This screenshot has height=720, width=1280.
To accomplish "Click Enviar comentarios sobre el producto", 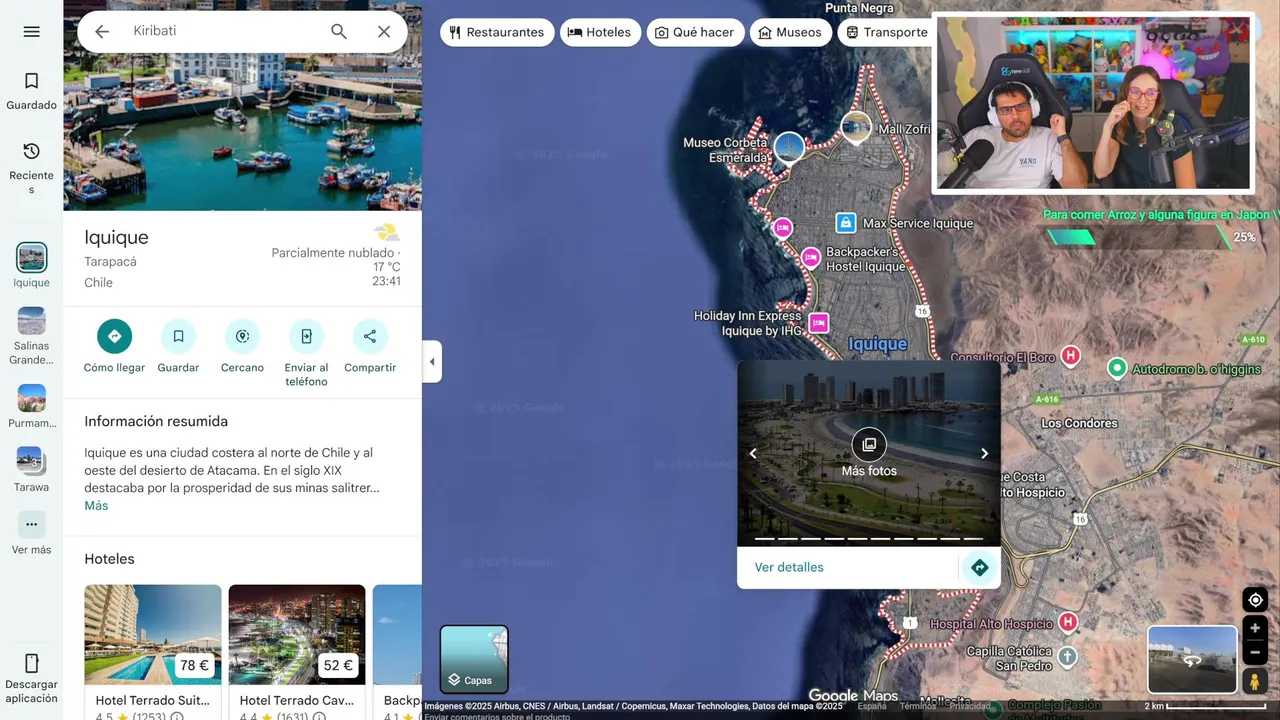I will click(497, 716).
